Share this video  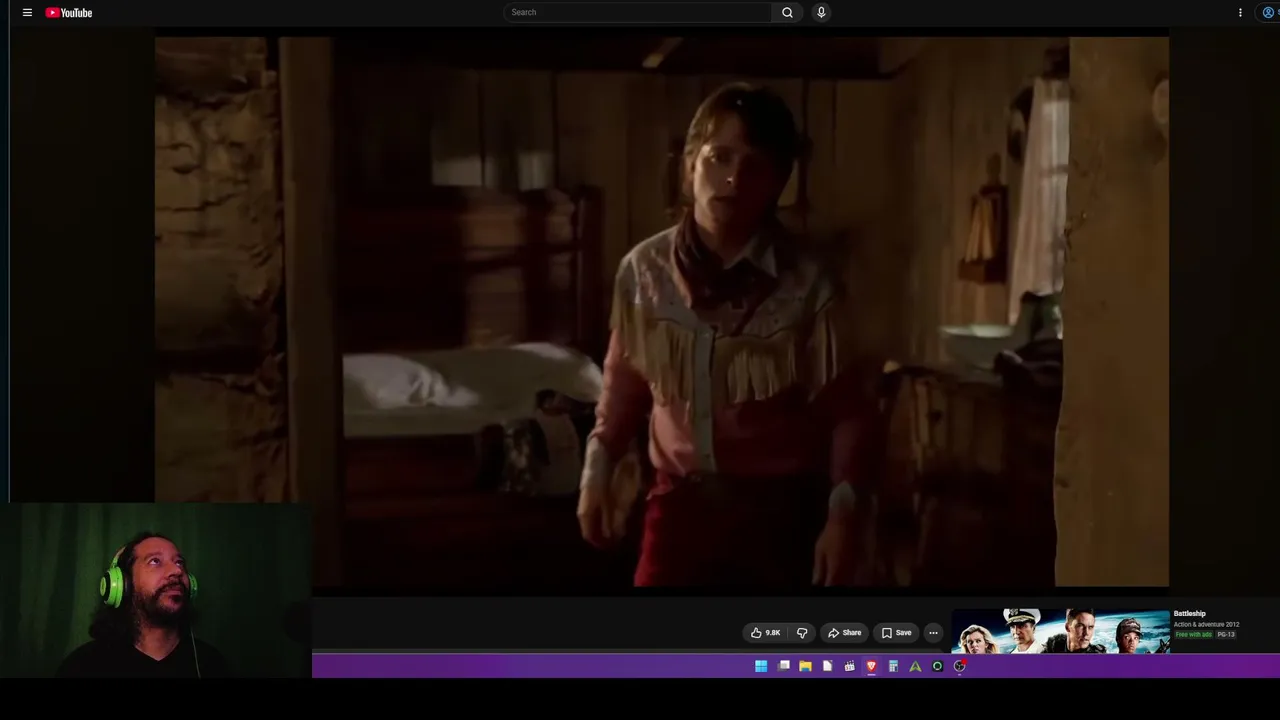[844, 633]
